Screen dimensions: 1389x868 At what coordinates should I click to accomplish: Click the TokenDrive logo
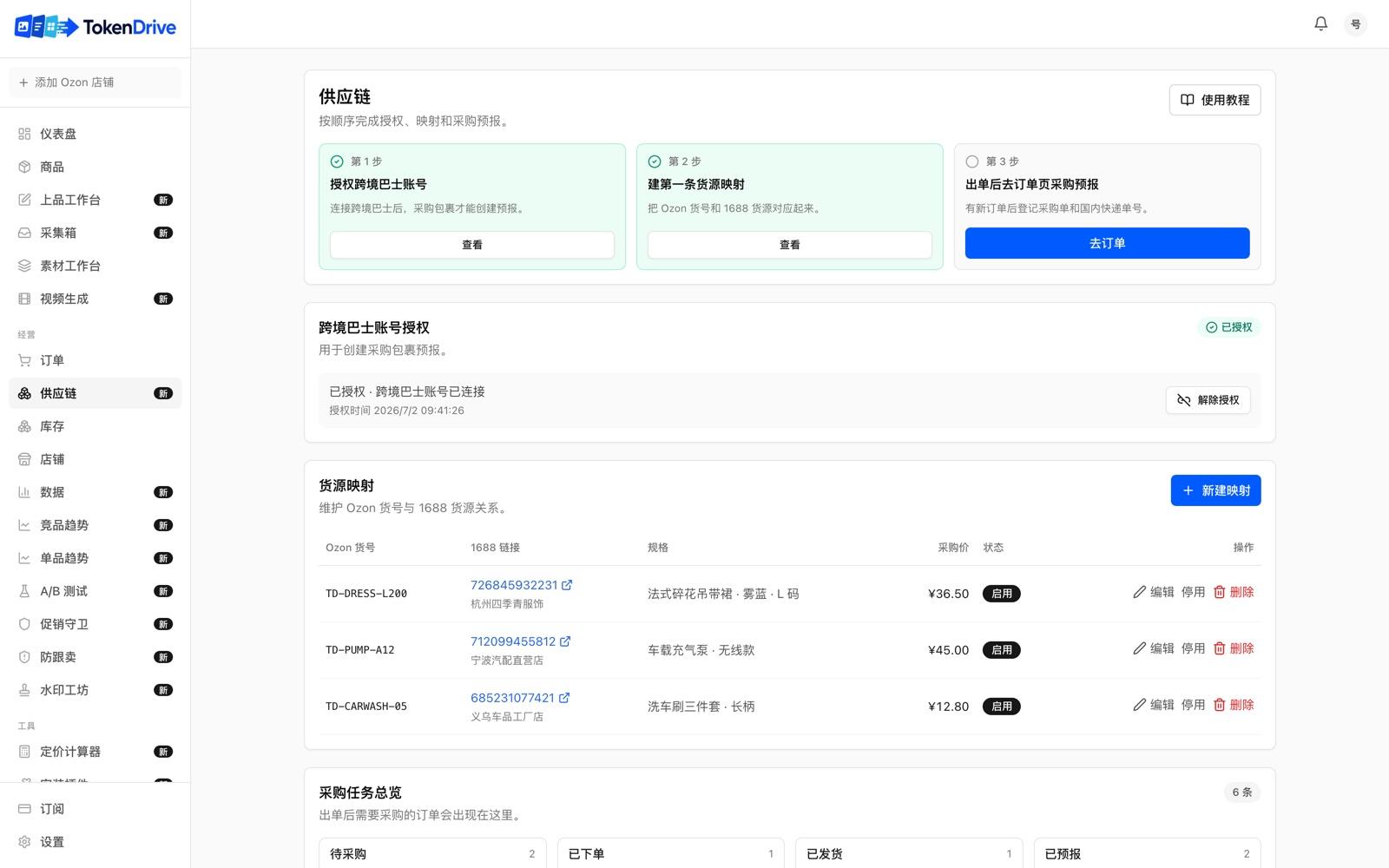[95, 27]
